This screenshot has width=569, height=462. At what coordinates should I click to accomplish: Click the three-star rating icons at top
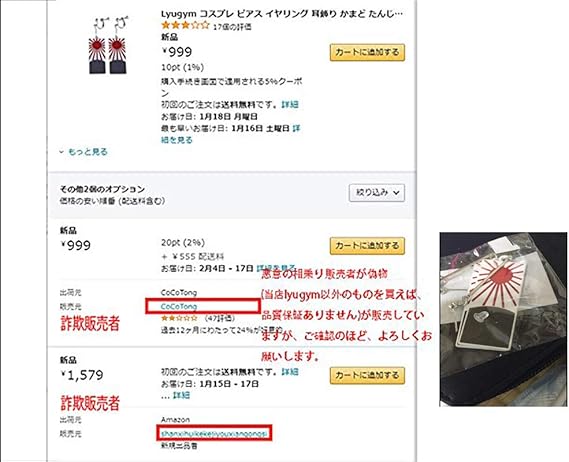tap(185, 25)
